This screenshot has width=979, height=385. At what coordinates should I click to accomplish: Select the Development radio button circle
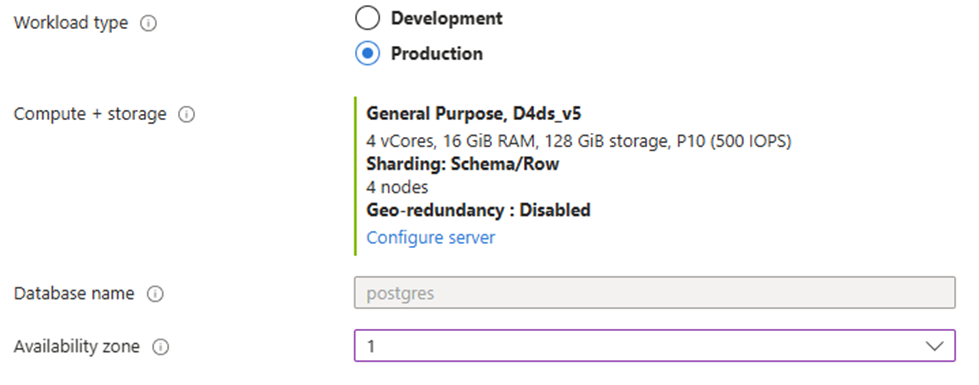[367, 18]
